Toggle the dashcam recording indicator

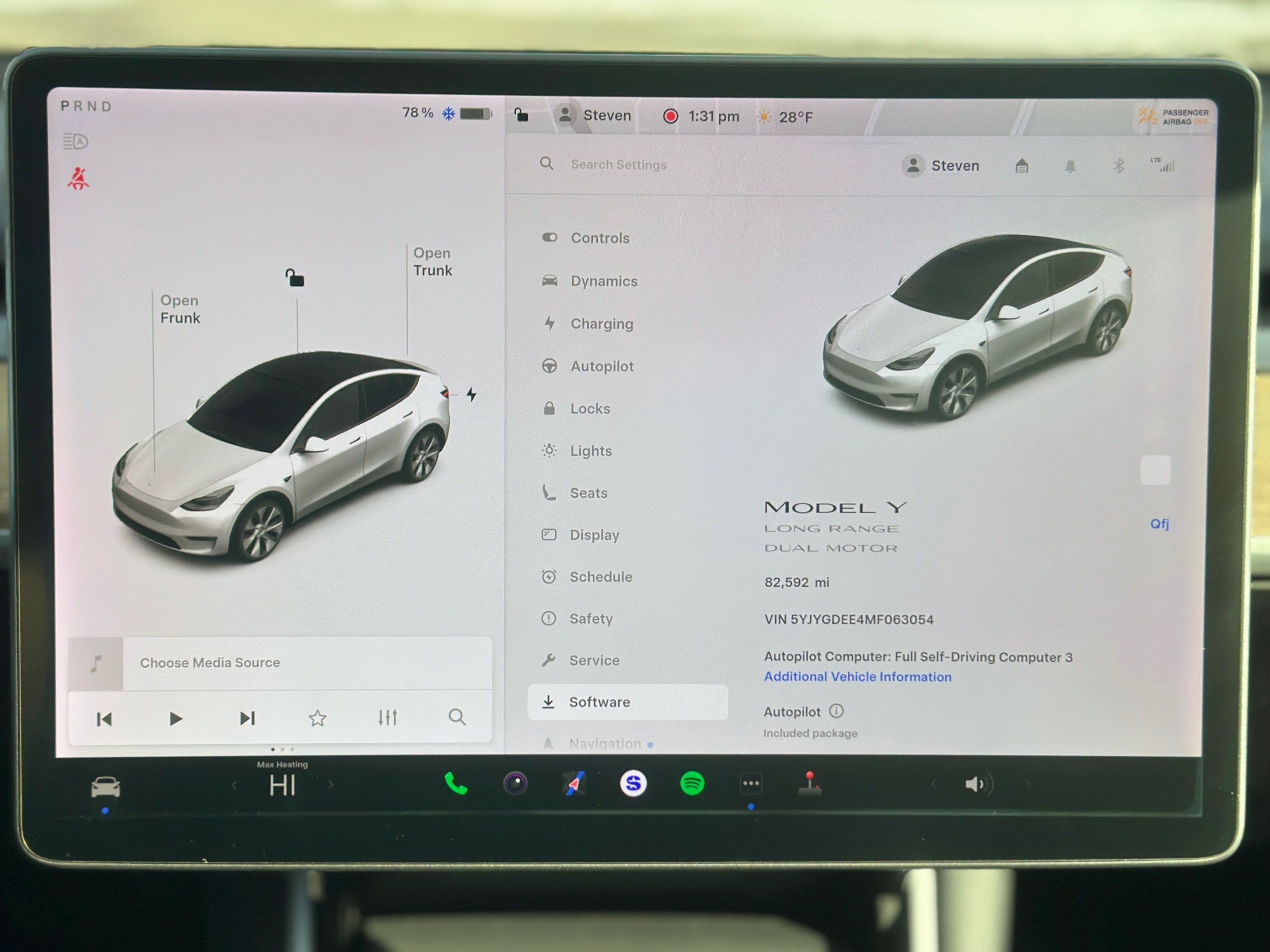pyautogui.click(x=670, y=116)
